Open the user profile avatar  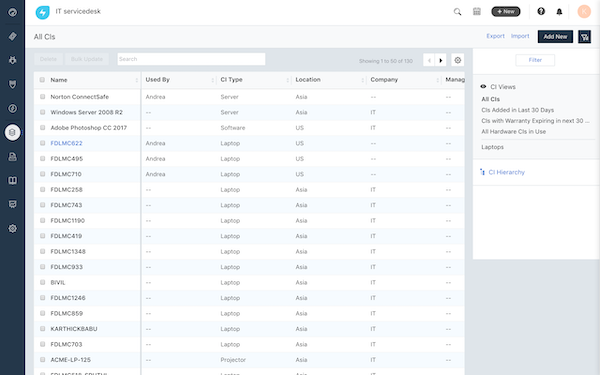(584, 11)
